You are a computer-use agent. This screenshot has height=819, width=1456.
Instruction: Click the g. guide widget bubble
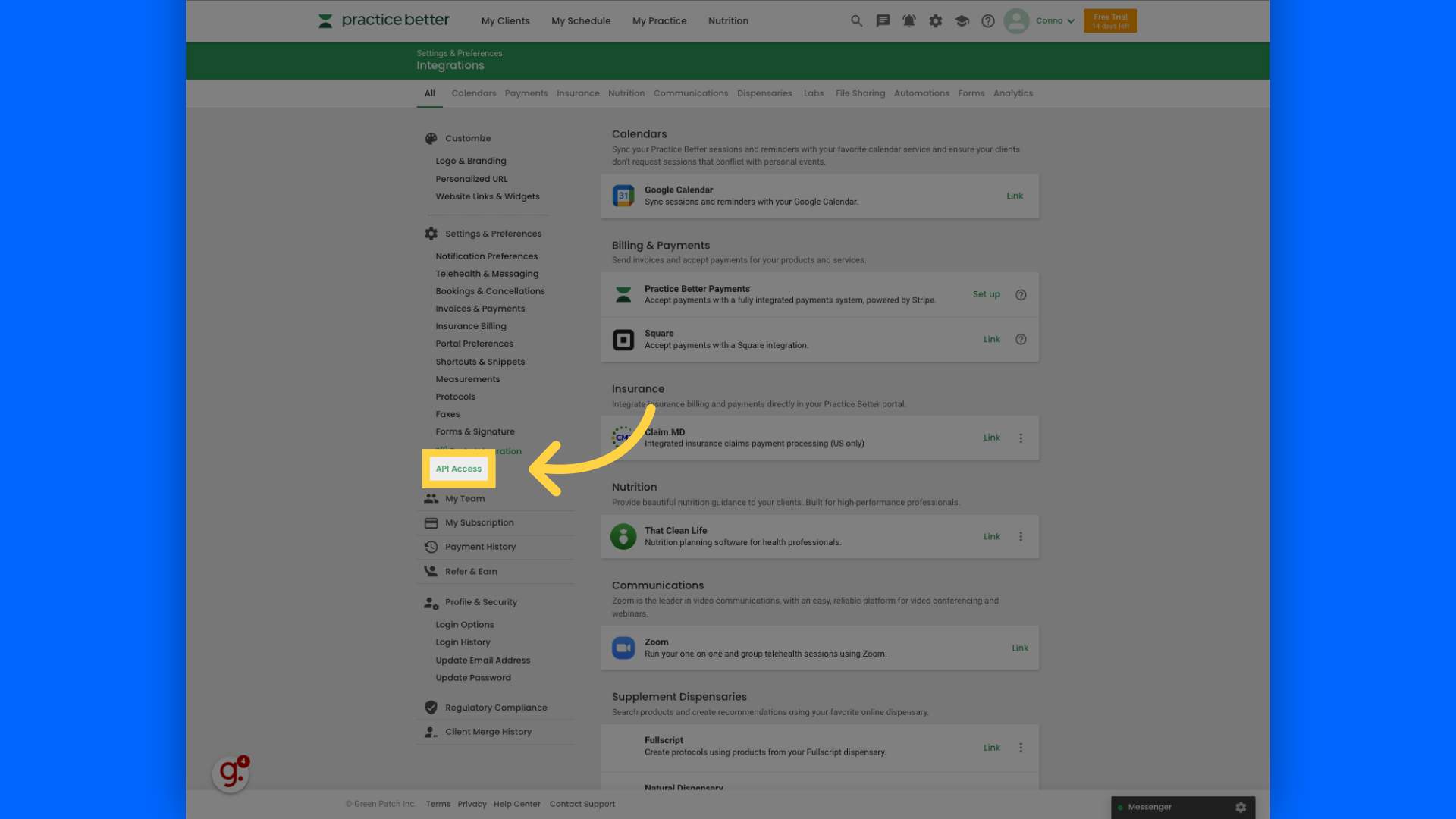231,774
